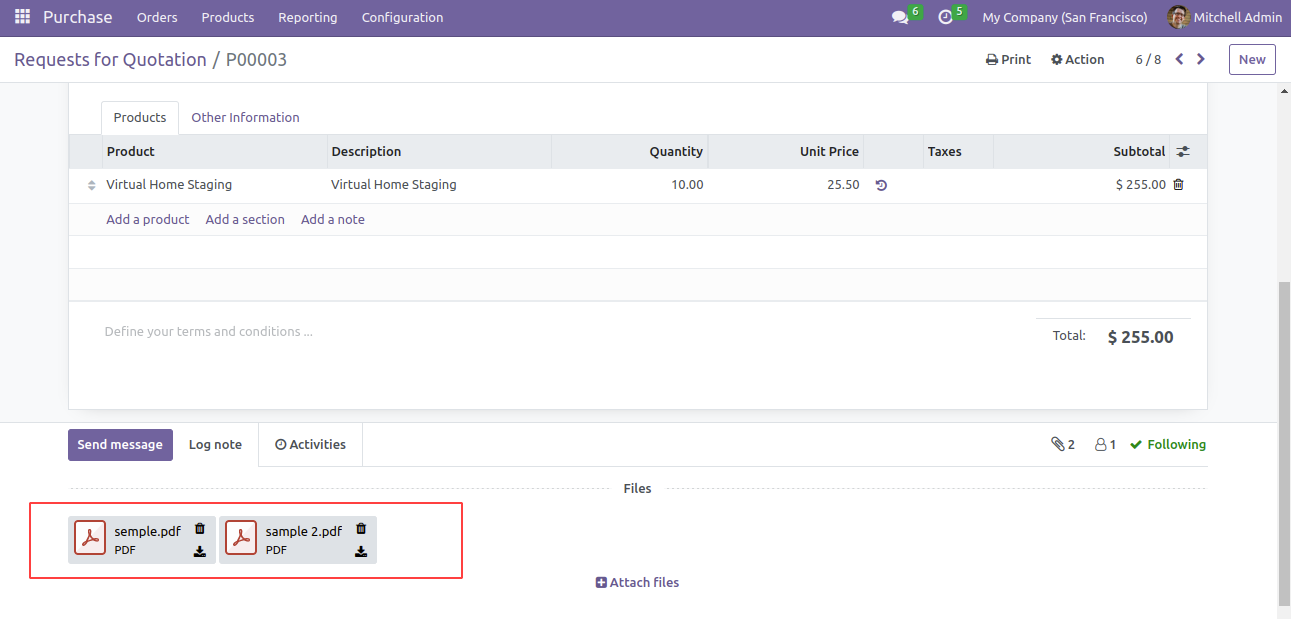Open the Reporting menu

click(x=308, y=17)
